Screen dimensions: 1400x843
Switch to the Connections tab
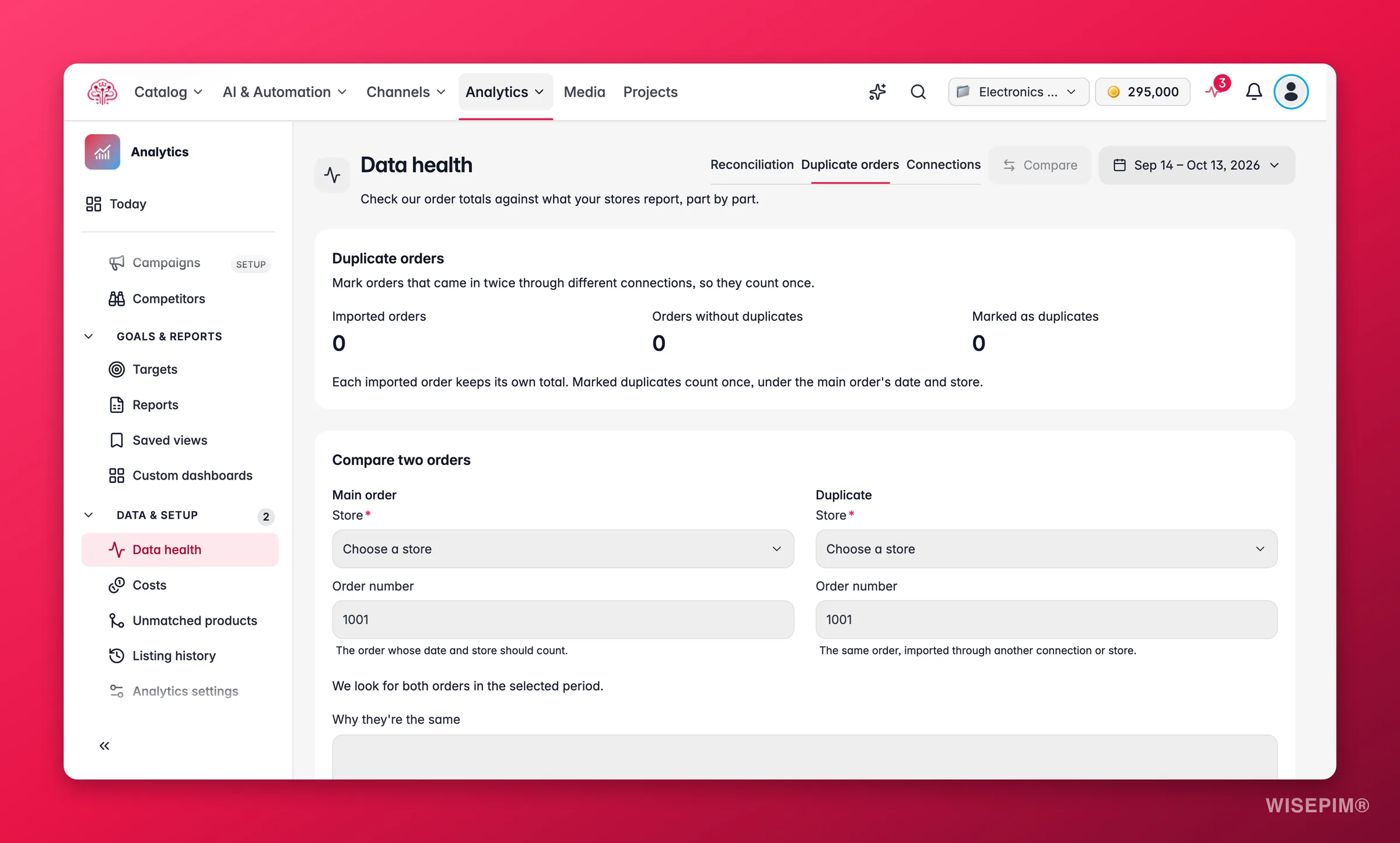pos(943,165)
